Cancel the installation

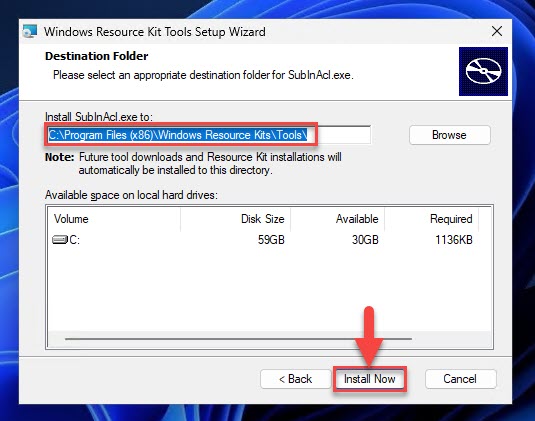coord(460,379)
